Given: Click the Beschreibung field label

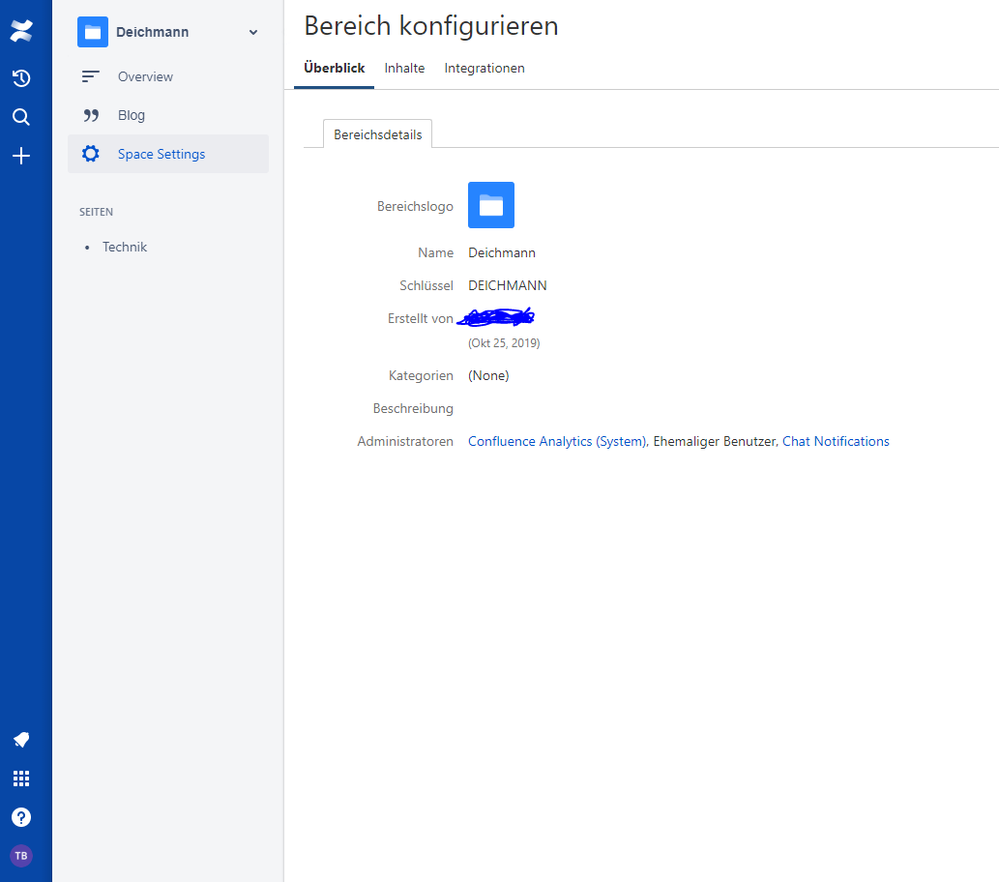Looking at the screenshot, I should [413, 408].
